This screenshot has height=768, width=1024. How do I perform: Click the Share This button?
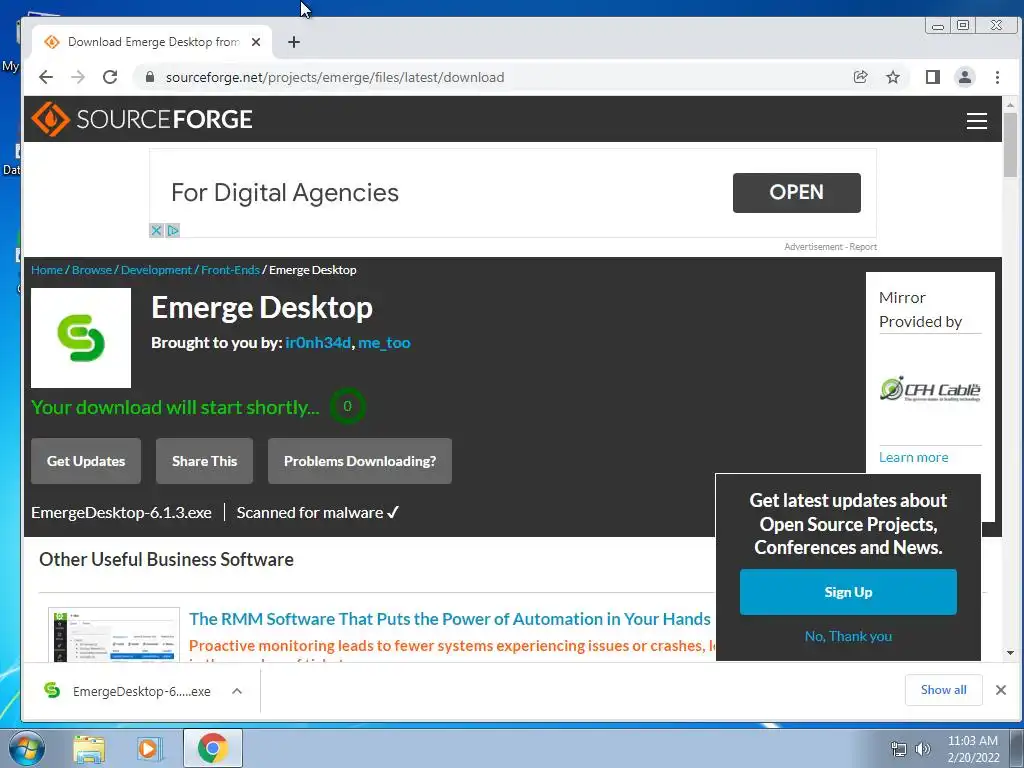204,461
